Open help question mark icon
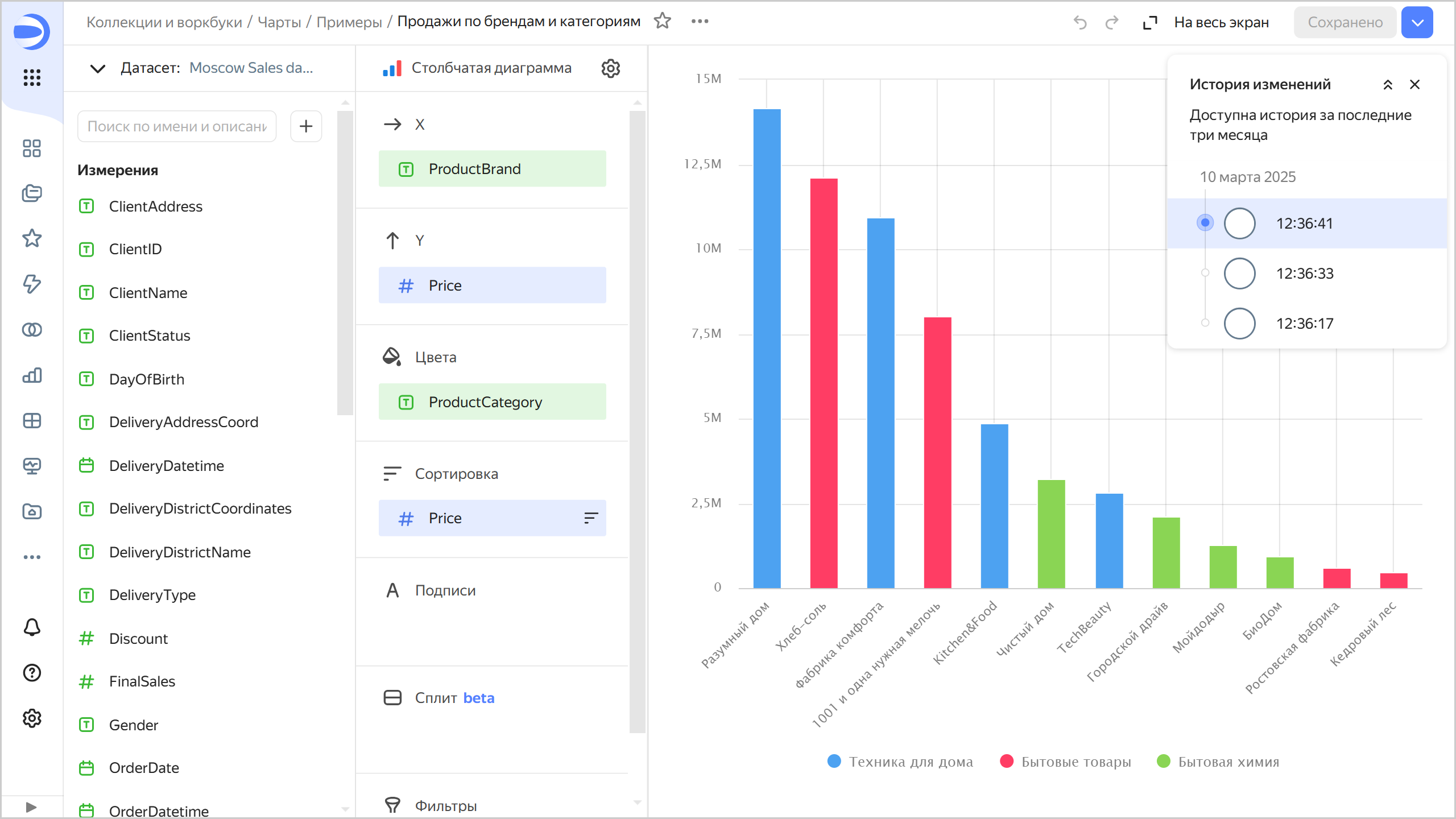The image size is (1456, 819). (x=32, y=673)
